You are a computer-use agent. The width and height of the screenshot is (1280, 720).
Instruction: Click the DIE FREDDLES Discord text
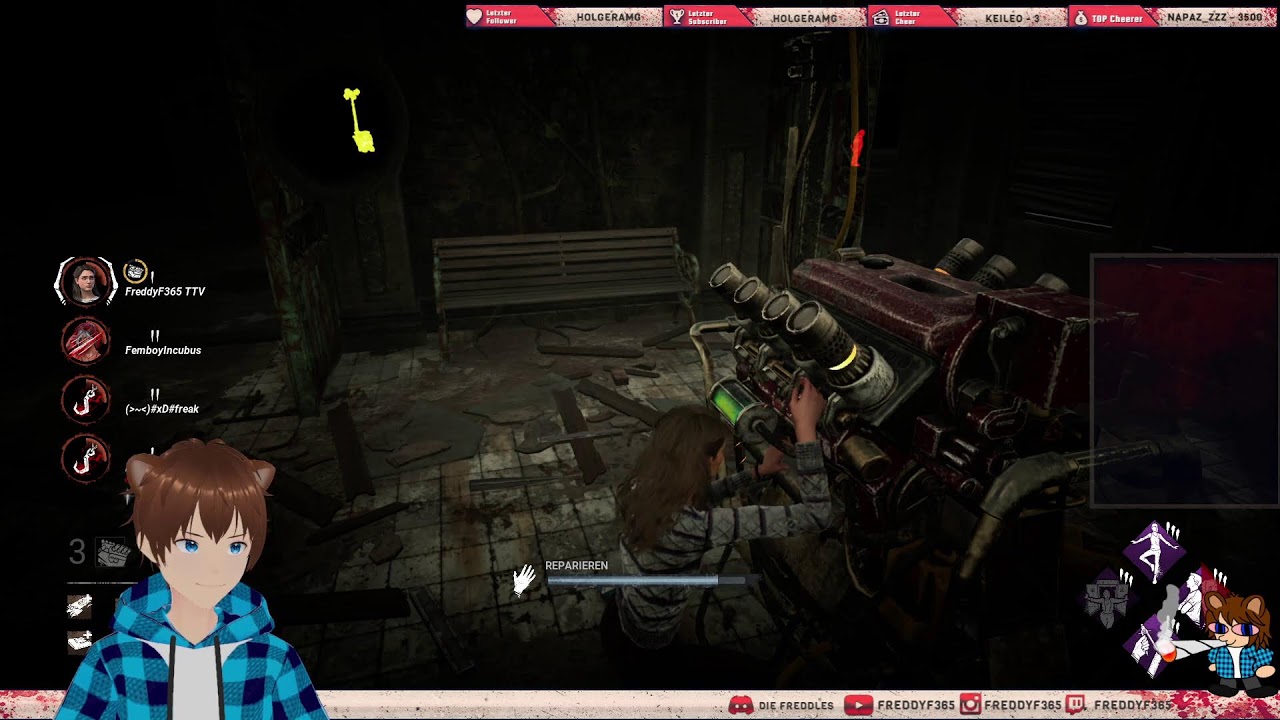pos(796,706)
